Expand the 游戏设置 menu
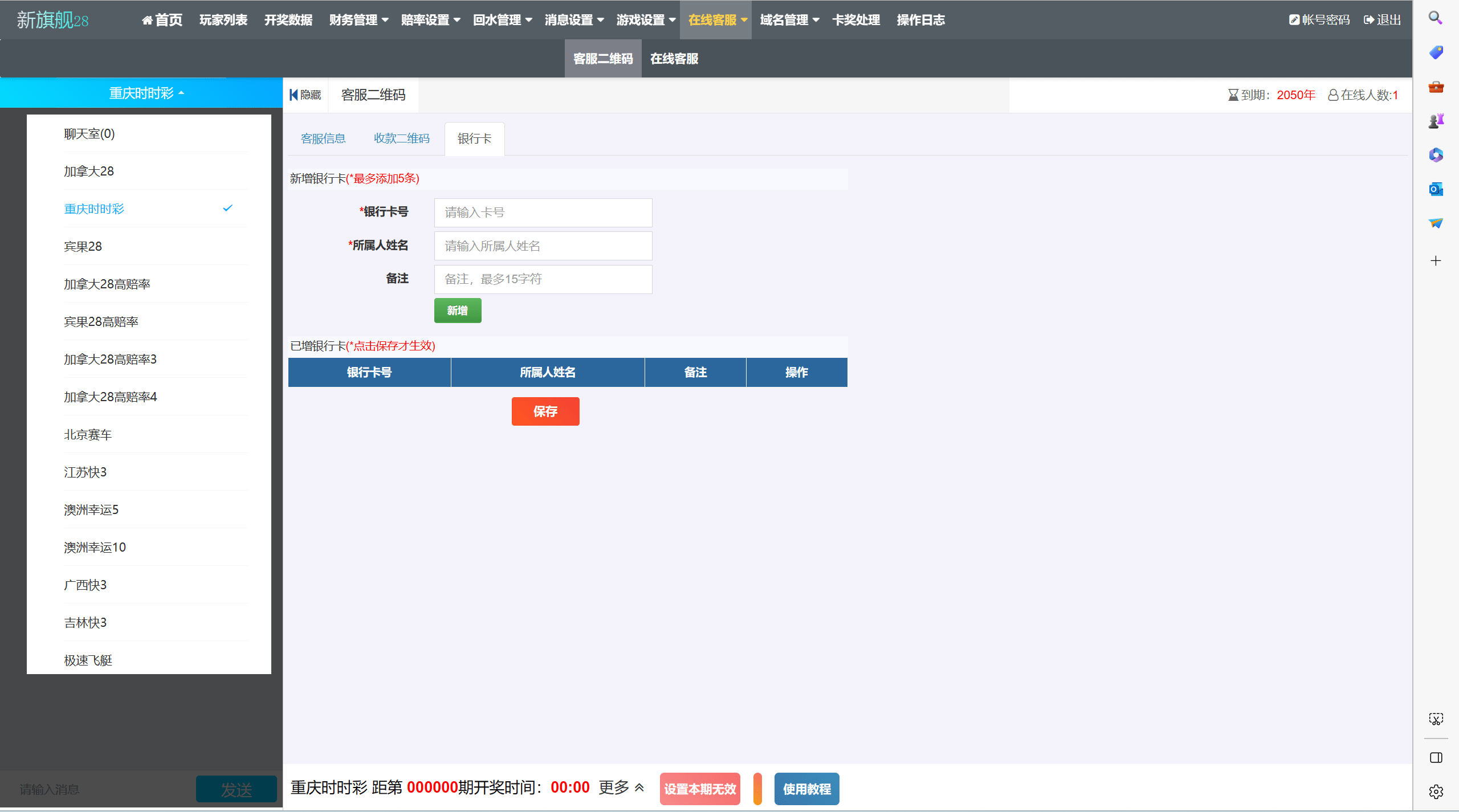This screenshot has height=812, width=1459. pyautogui.click(x=646, y=20)
